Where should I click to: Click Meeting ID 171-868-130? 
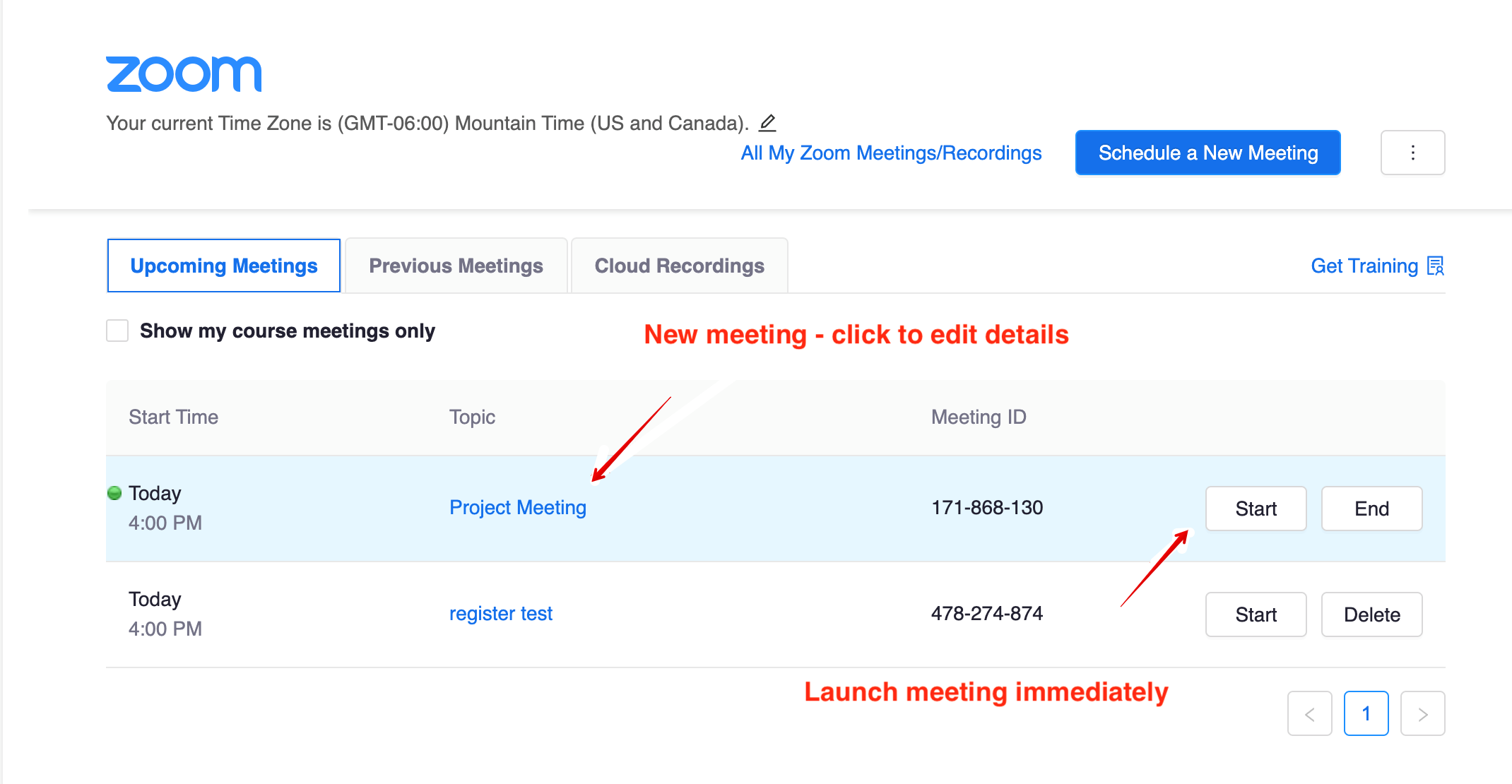pyautogui.click(x=987, y=508)
